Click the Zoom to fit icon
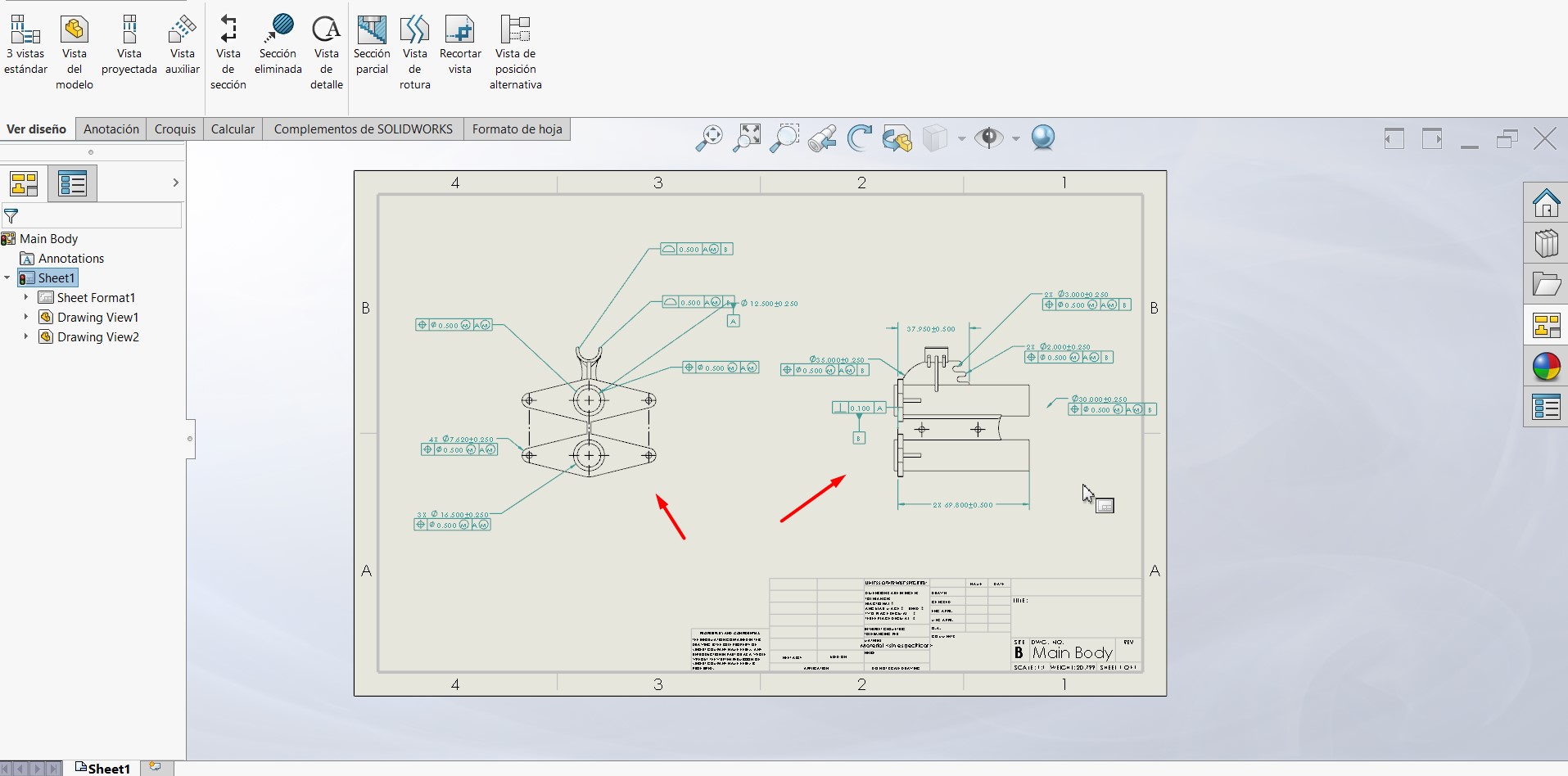This screenshot has height=776, width=1568. [709, 138]
